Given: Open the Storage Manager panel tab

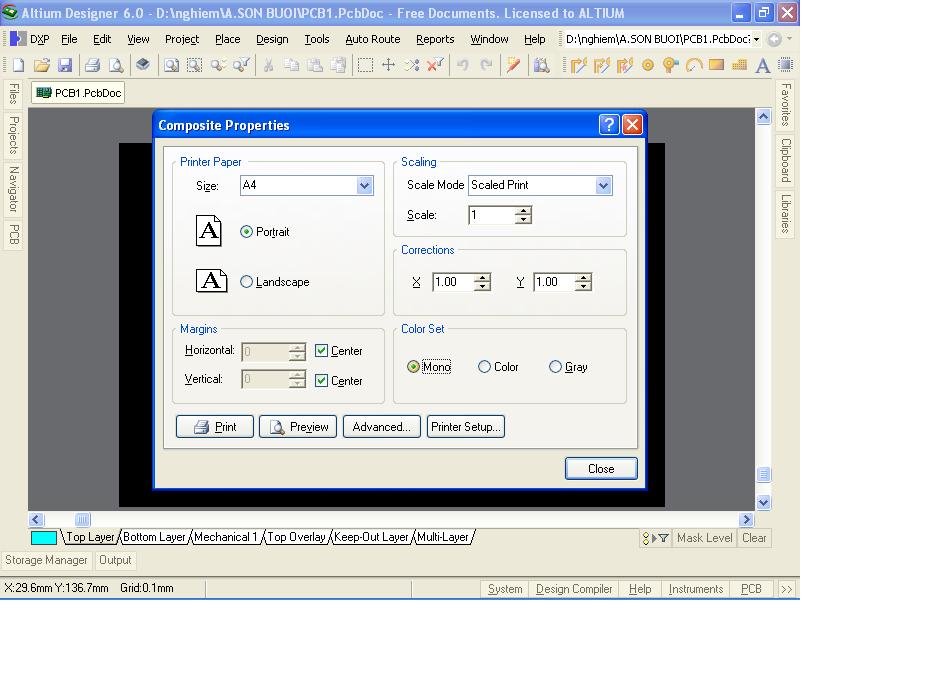Looking at the screenshot, I should coord(46,560).
